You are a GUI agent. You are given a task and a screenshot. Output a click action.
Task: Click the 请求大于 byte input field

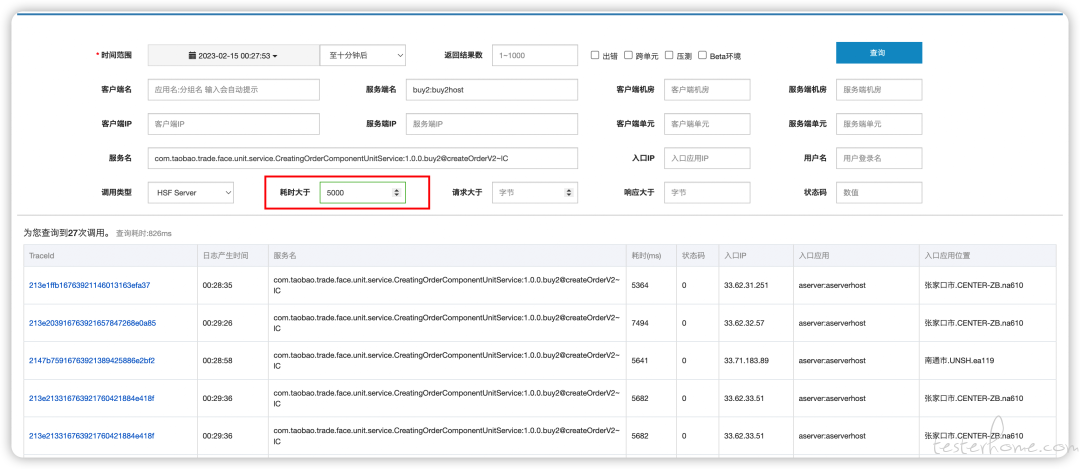point(534,194)
